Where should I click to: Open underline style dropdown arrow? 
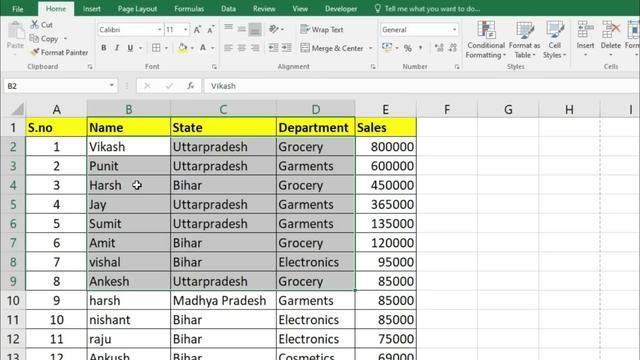140,48
